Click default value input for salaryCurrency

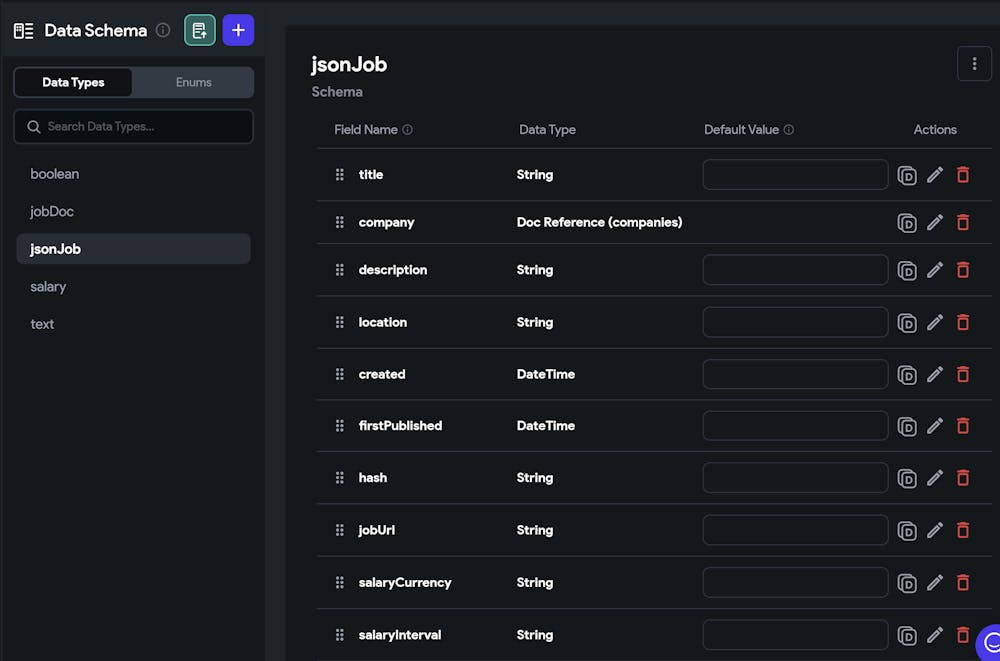click(x=795, y=582)
